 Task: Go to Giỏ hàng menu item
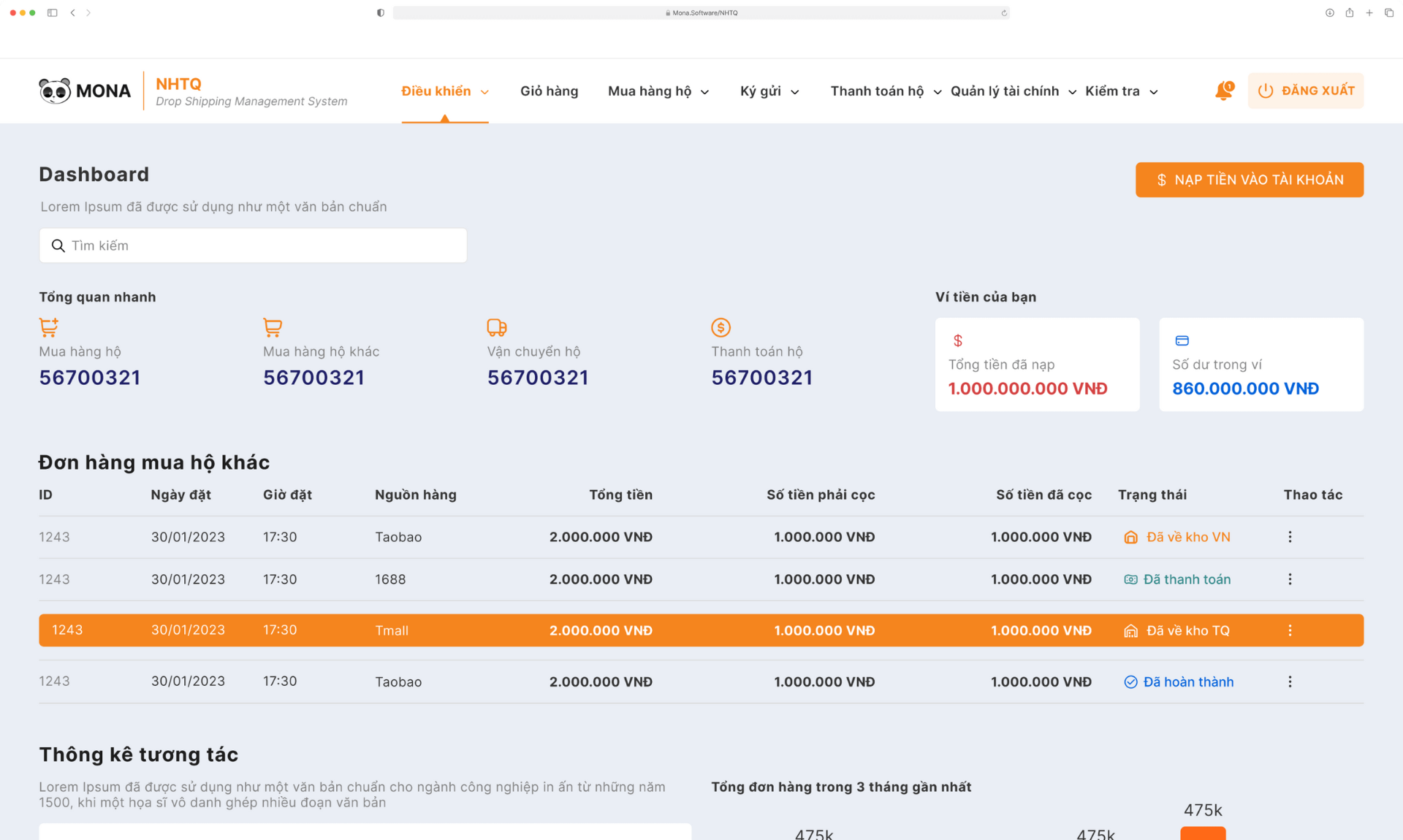[x=549, y=91]
